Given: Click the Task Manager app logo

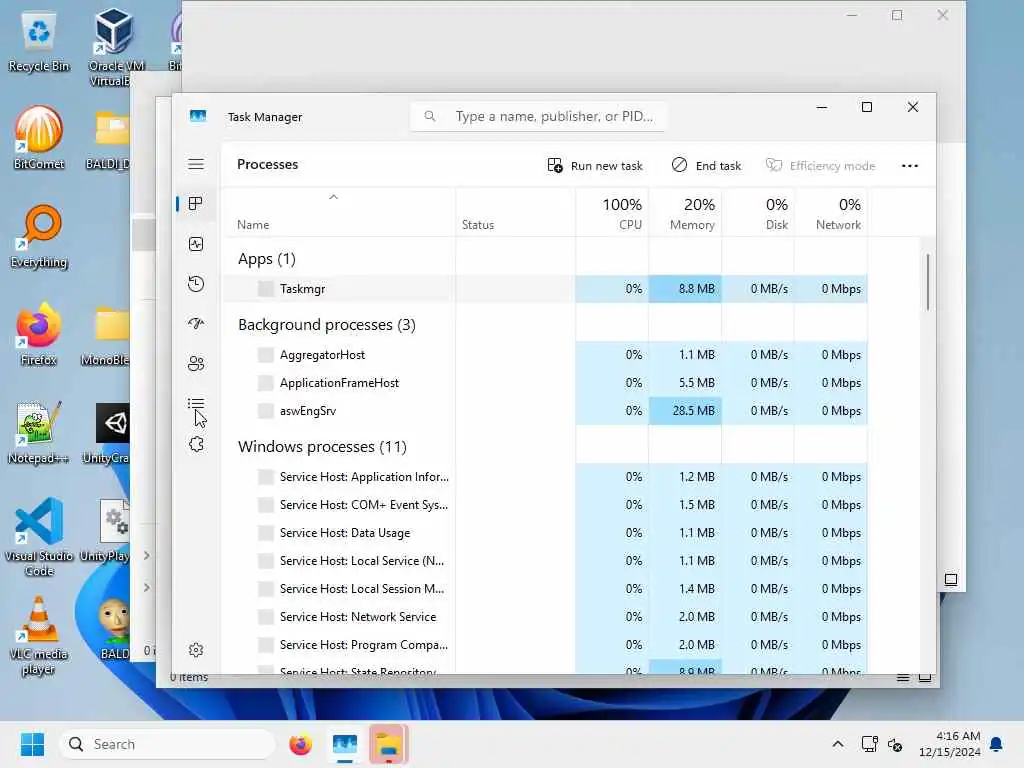Looking at the screenshot, I should (198, 116).
